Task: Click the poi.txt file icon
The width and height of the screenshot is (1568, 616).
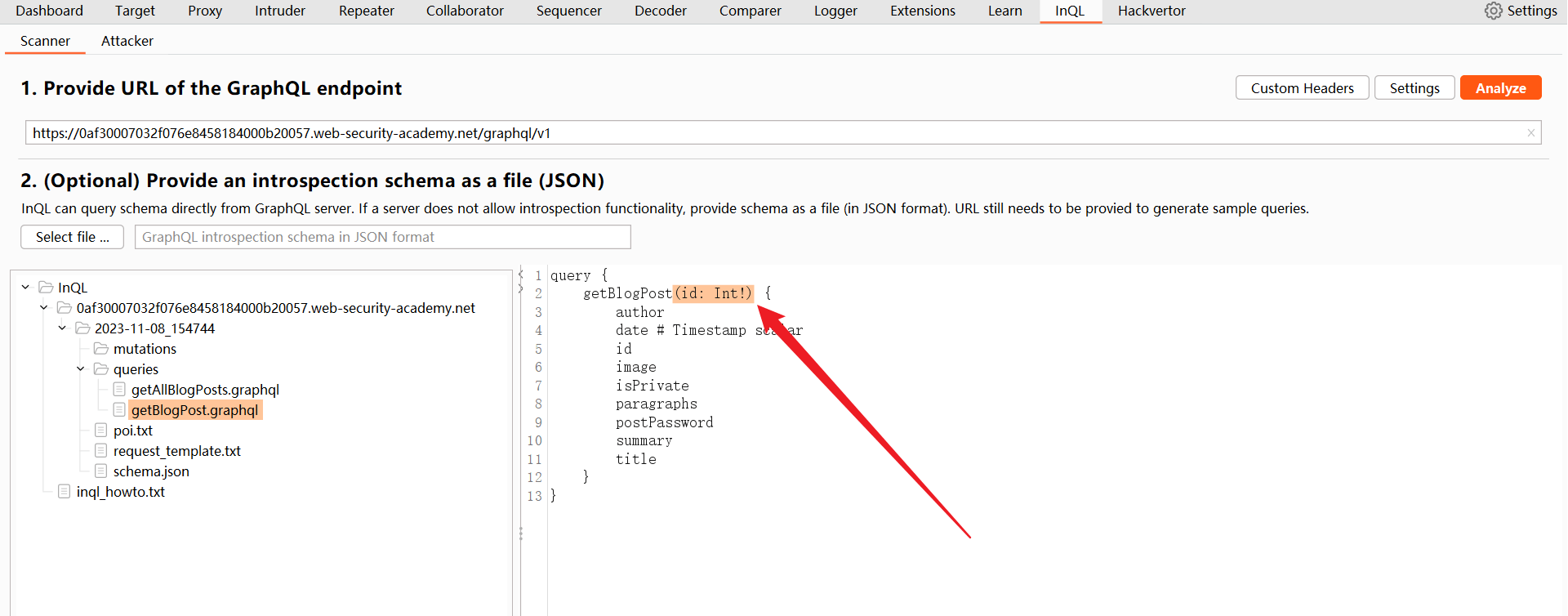Action: [101, 431]
